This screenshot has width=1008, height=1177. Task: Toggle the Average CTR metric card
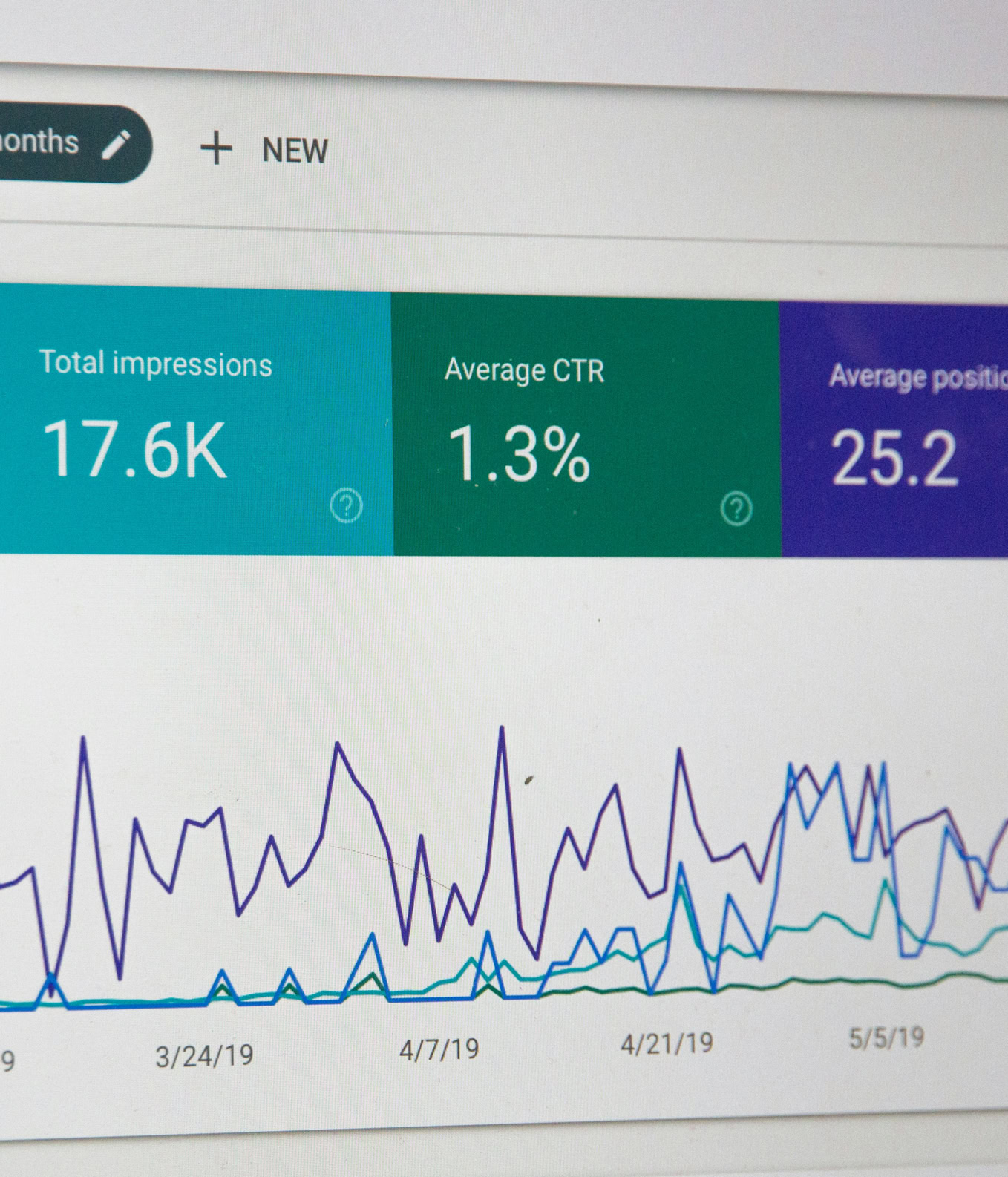pos(586,424)
